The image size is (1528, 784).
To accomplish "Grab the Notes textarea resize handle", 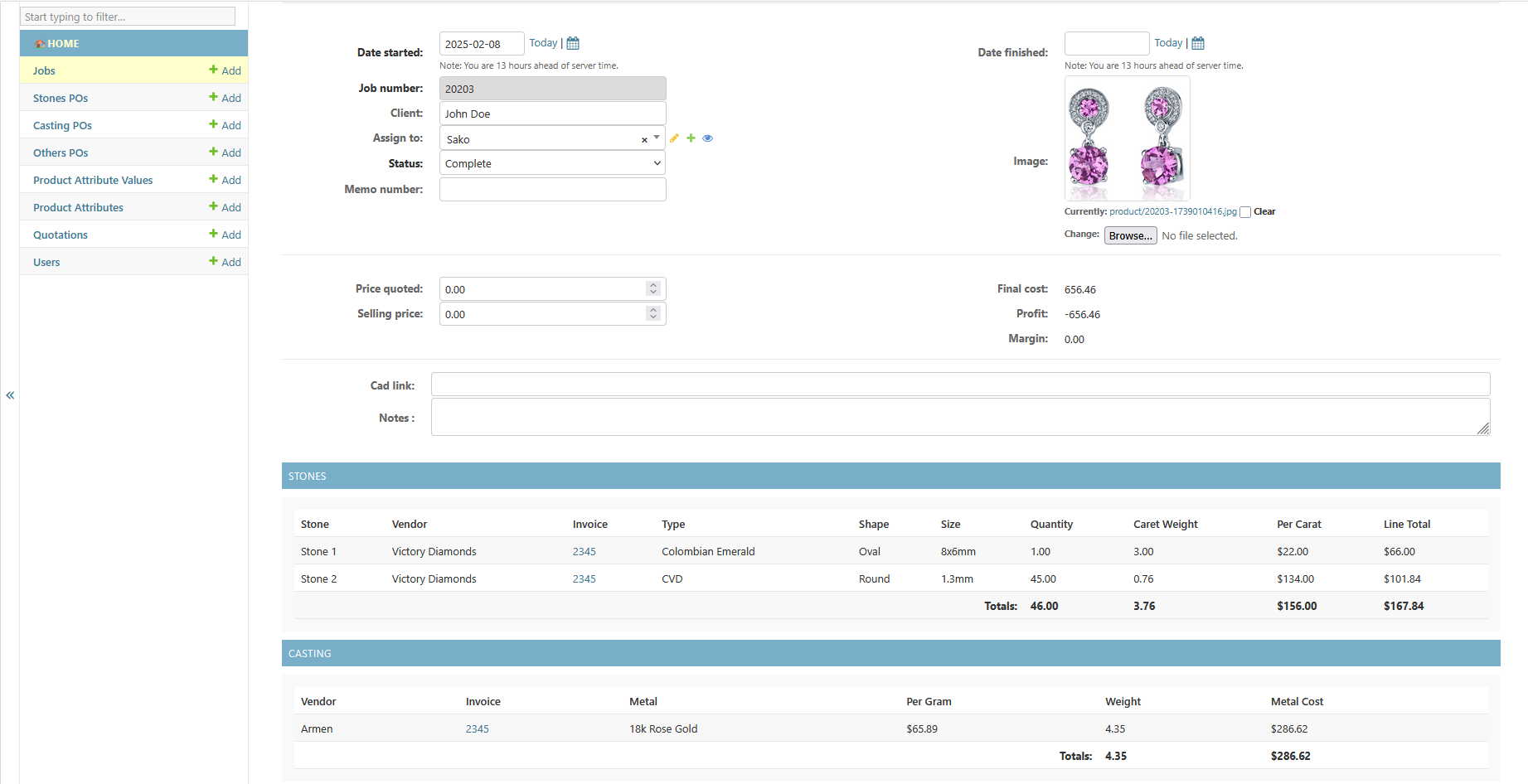I will coord(1483,428).
